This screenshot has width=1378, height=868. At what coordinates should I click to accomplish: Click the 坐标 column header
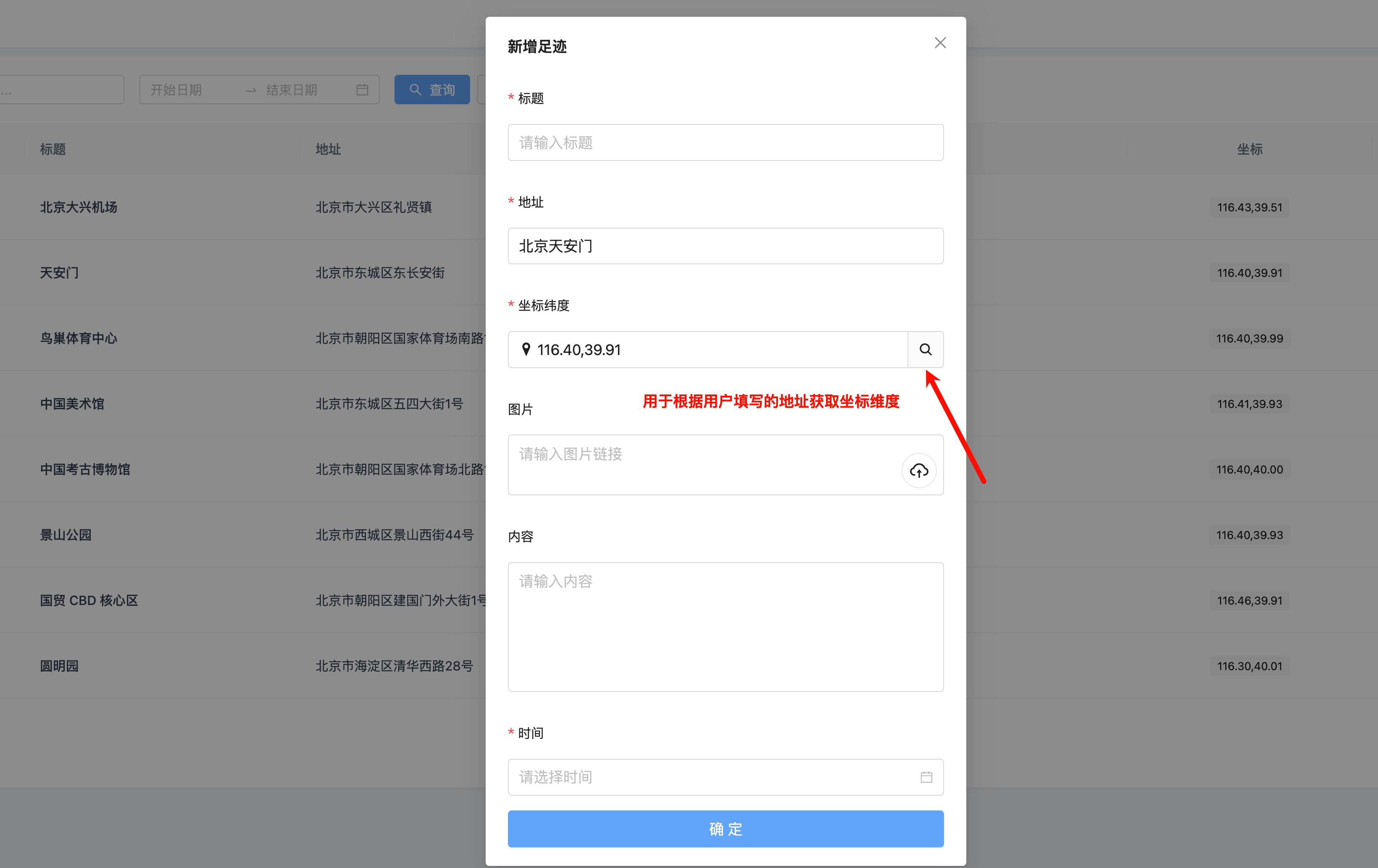pos(1250,149)
